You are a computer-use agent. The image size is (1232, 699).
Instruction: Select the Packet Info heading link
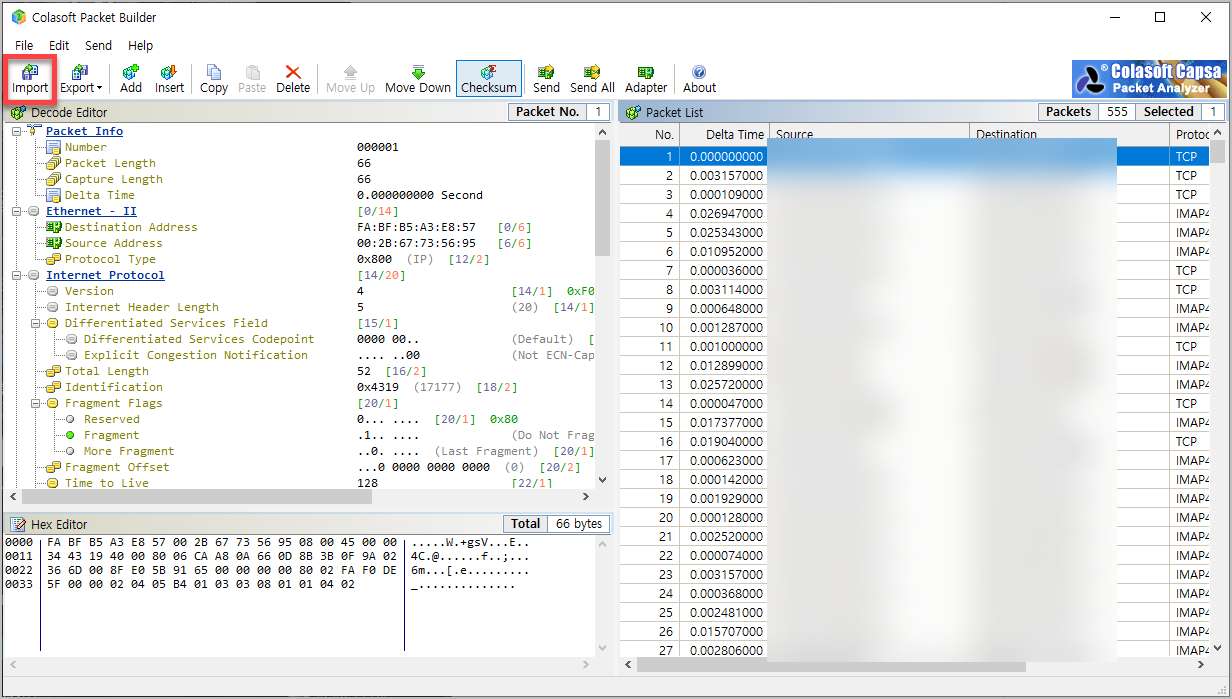point(84,131)
